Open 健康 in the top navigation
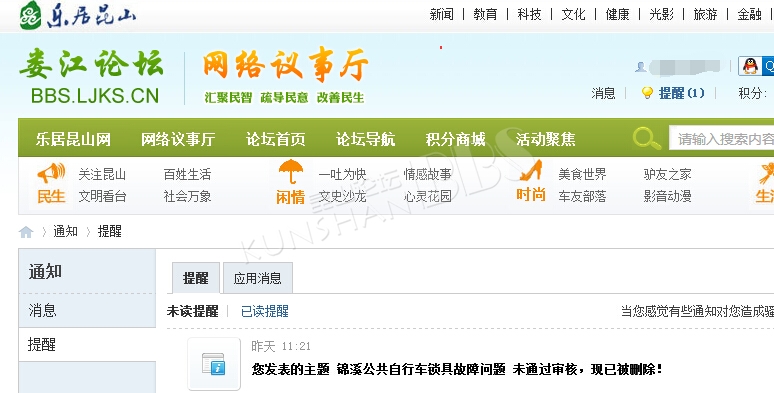 (x=618, y=14)
